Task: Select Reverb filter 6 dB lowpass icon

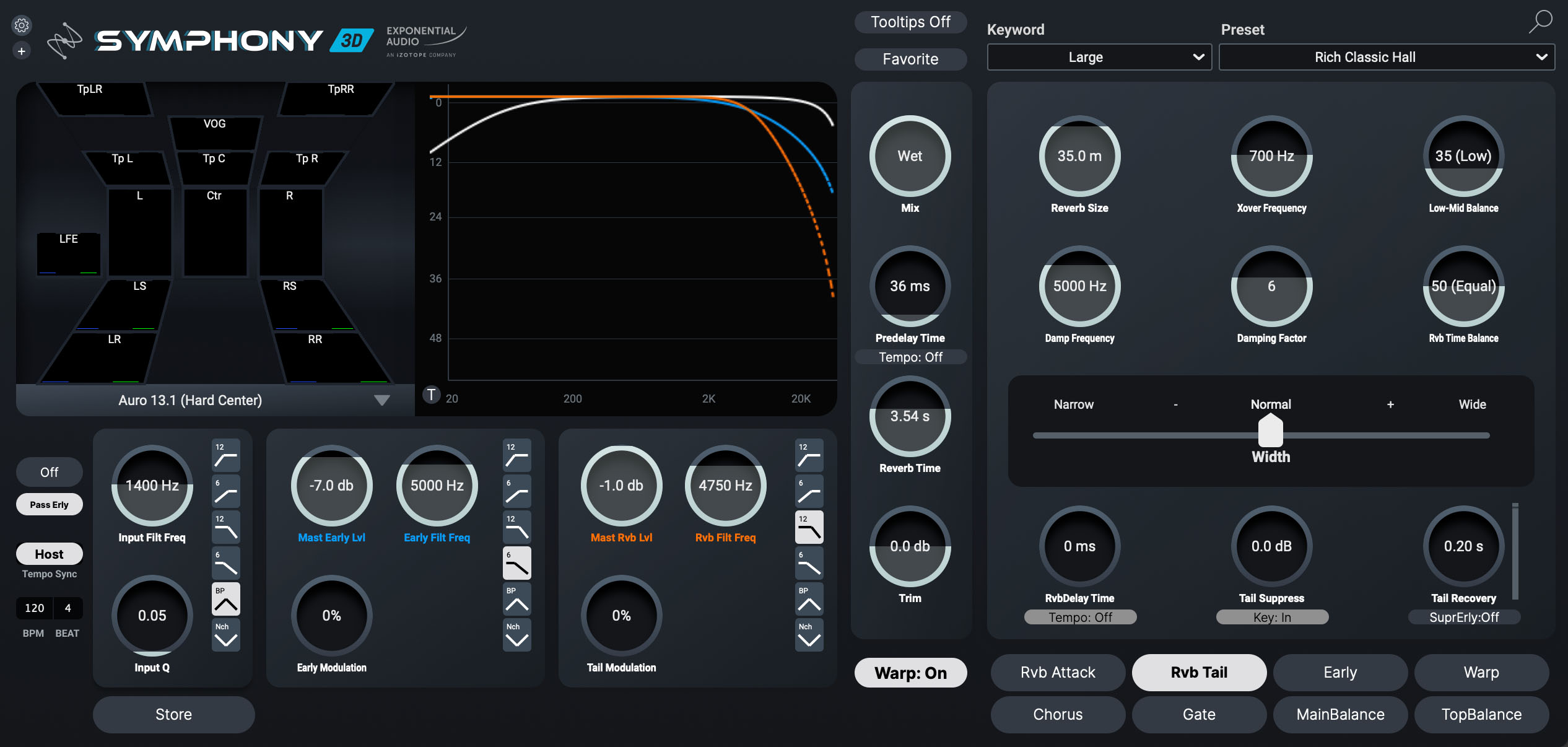Action: 809,563
